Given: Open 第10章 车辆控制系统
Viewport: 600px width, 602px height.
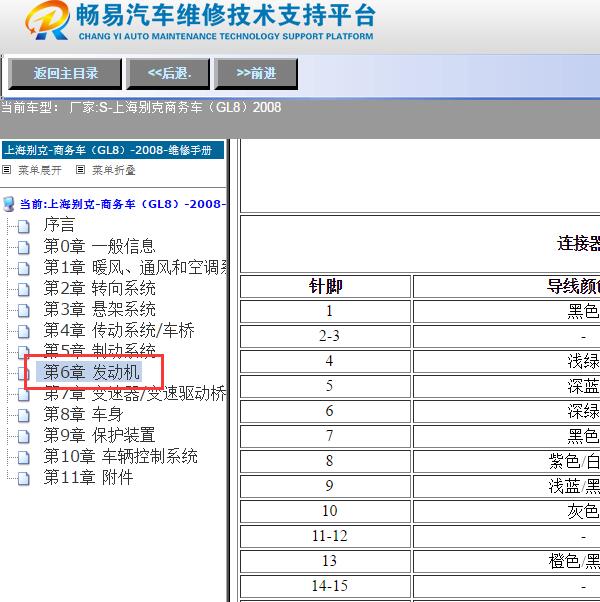Looking at the screenshot, I should coord(120,456).
